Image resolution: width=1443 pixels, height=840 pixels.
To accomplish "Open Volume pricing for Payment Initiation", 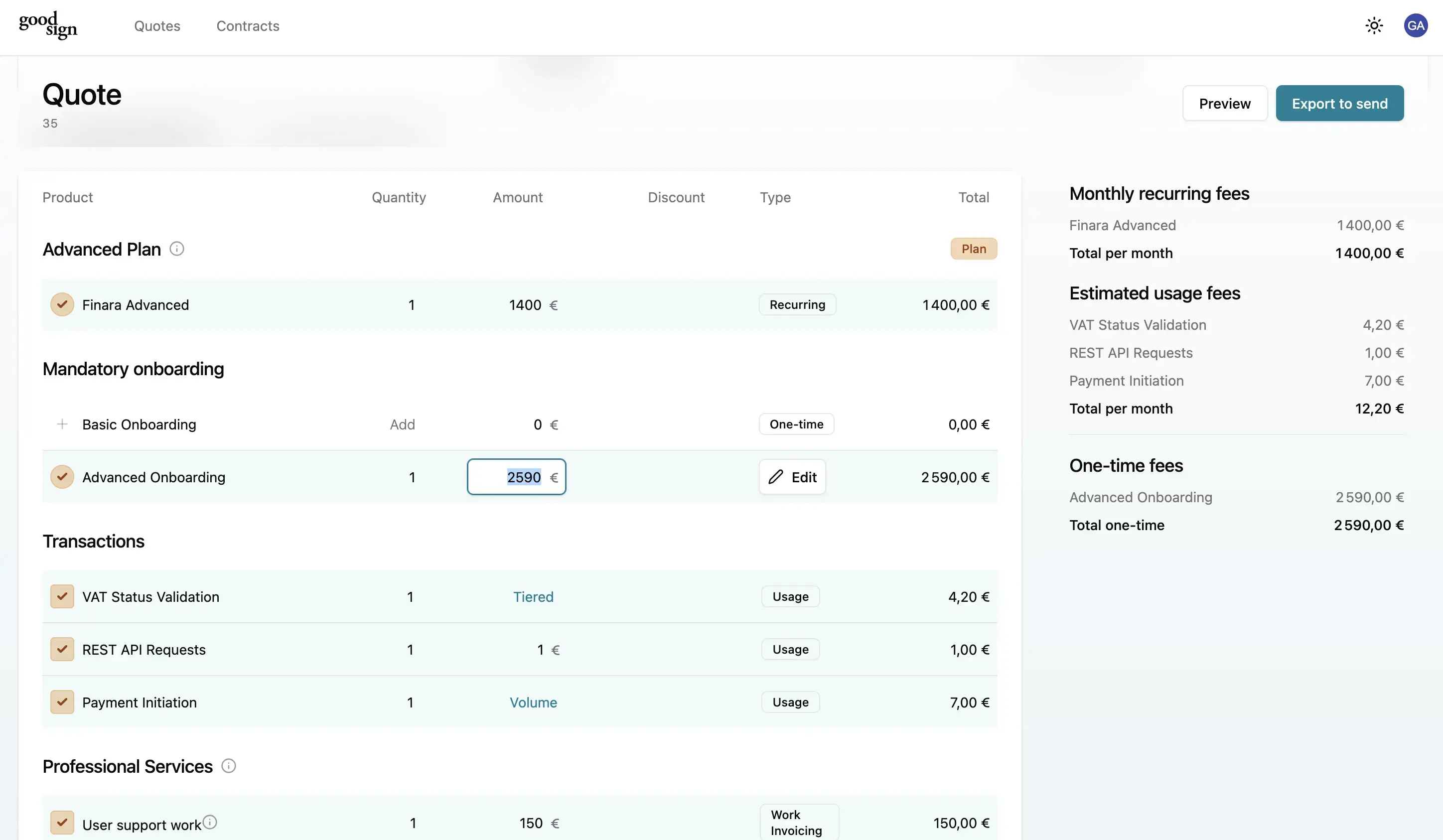I will point(533,702).
